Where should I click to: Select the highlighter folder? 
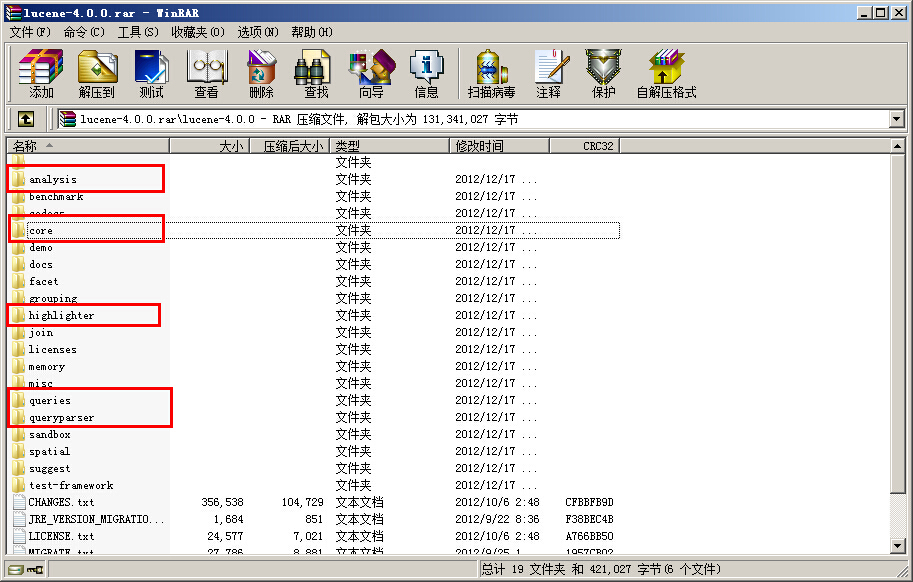click(x=61, y=315)
